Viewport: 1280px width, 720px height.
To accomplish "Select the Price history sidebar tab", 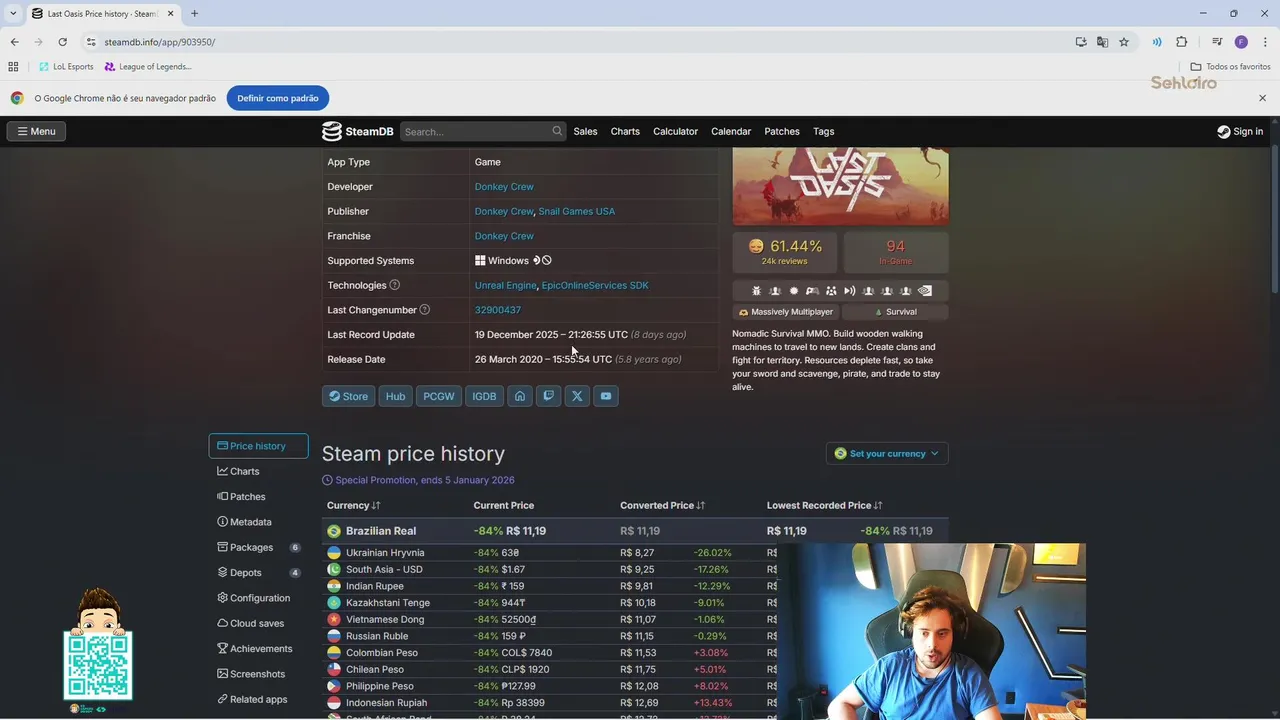I will (x=258, y=446).
